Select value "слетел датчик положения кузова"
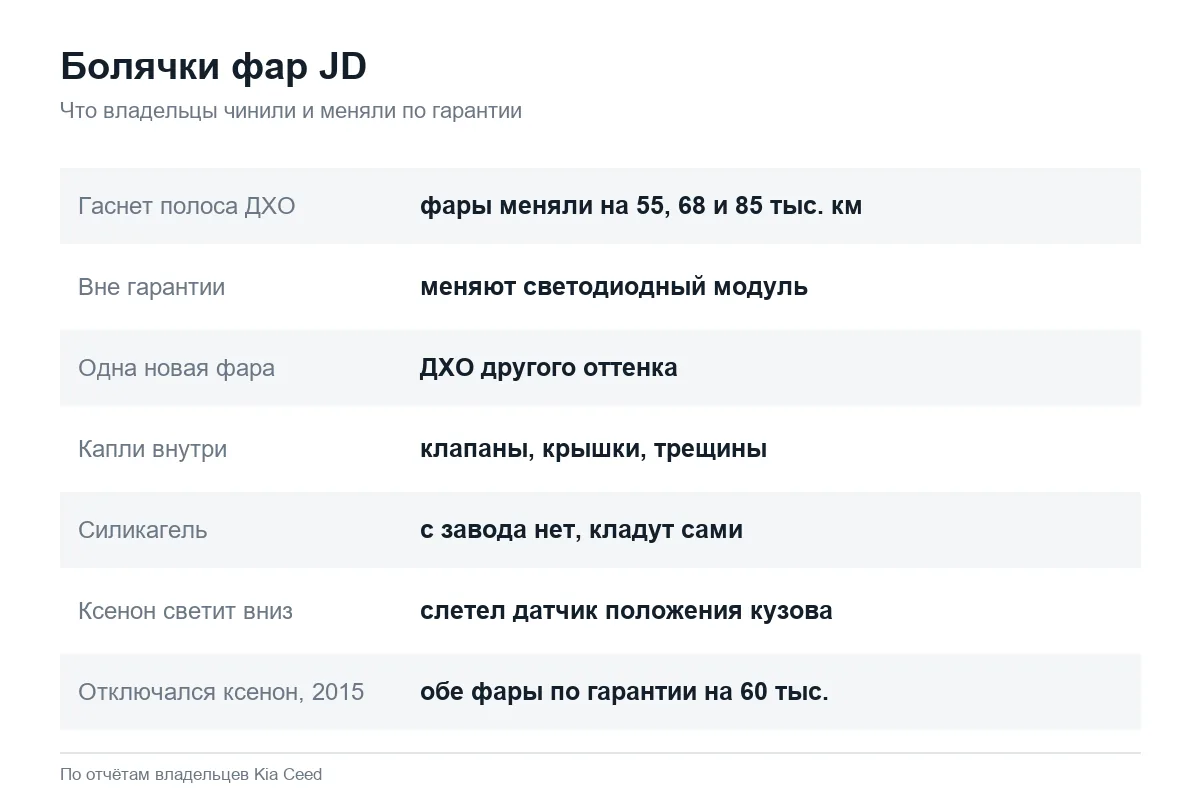The height and width of the screenshot is (800, 1200). click(x=626, y=611)
